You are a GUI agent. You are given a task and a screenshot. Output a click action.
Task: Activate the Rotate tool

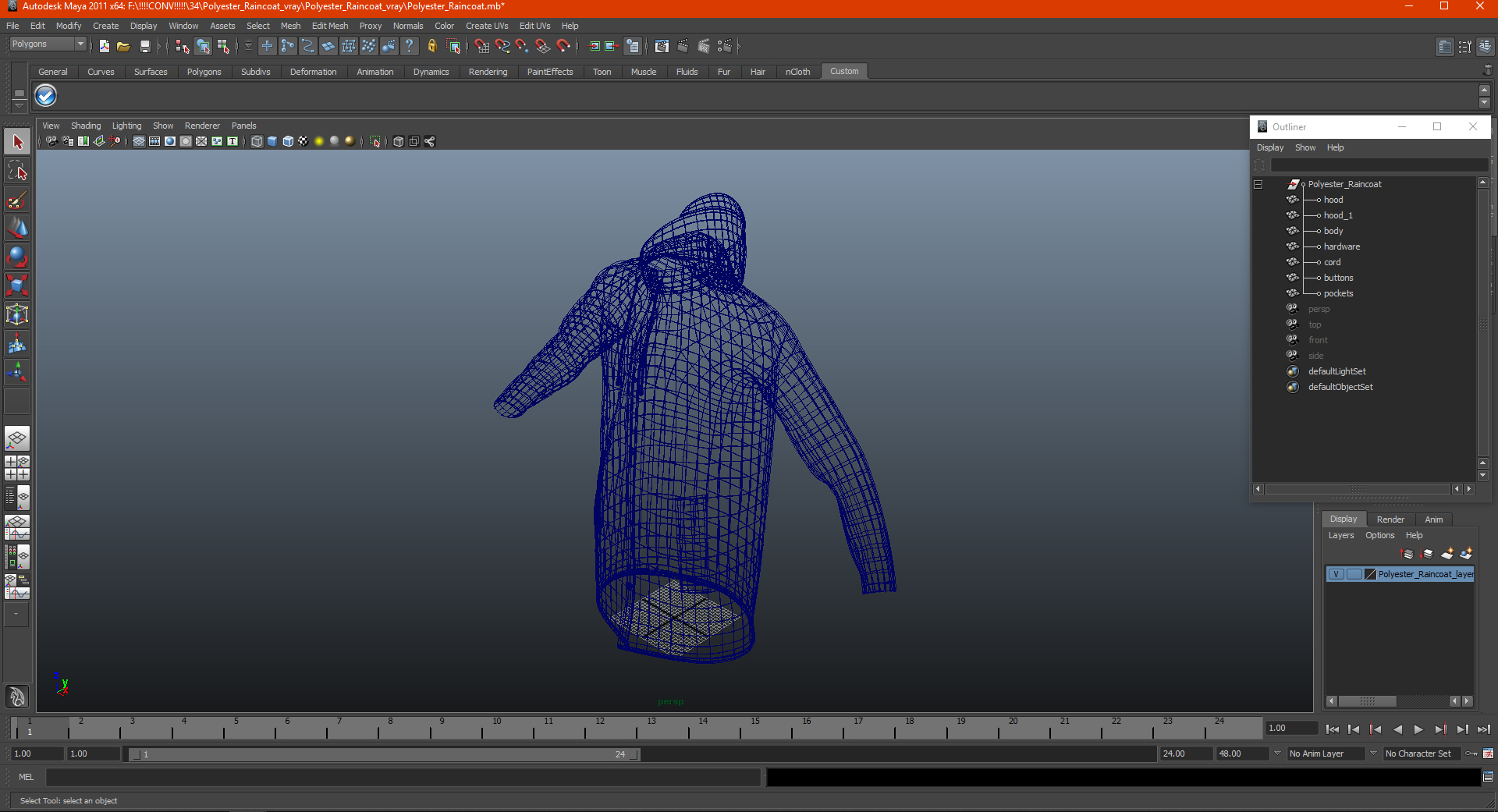tap(17, 257)
